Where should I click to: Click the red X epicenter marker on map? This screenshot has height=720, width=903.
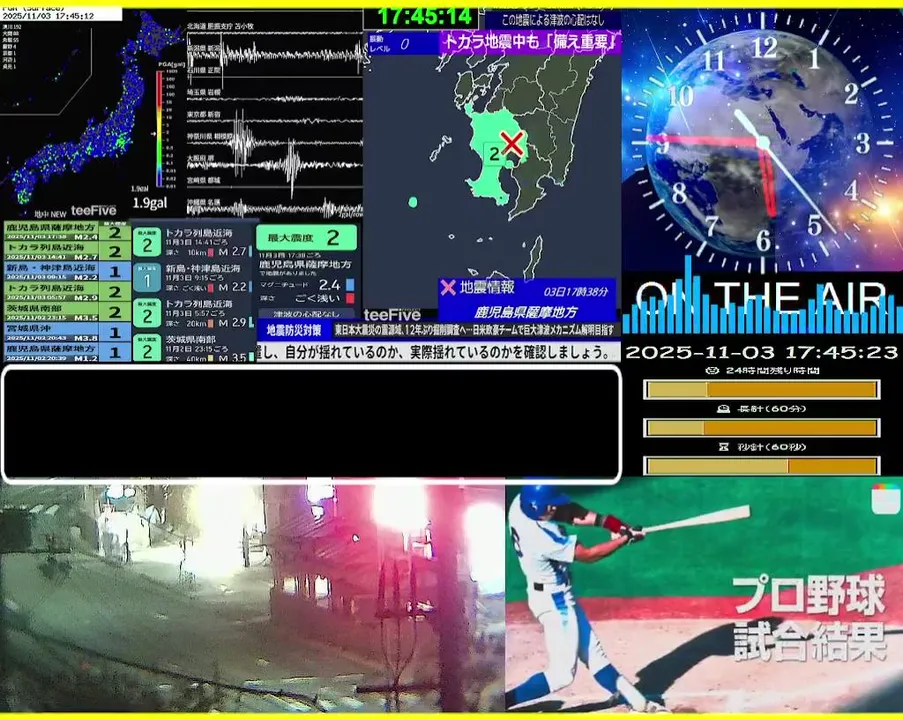[512, 143]
